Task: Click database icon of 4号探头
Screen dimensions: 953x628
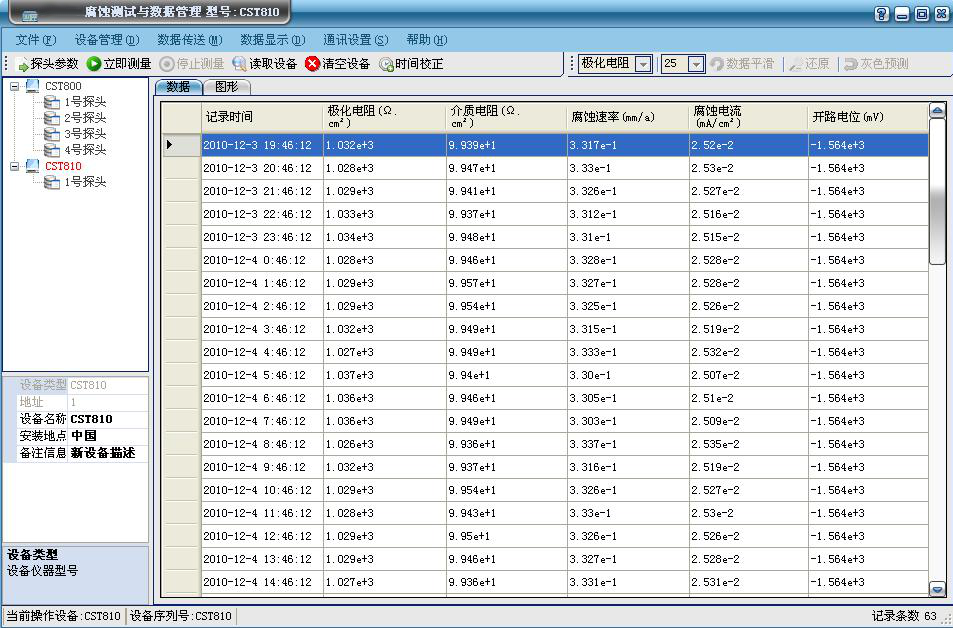Action: click(x=52, y=150)
